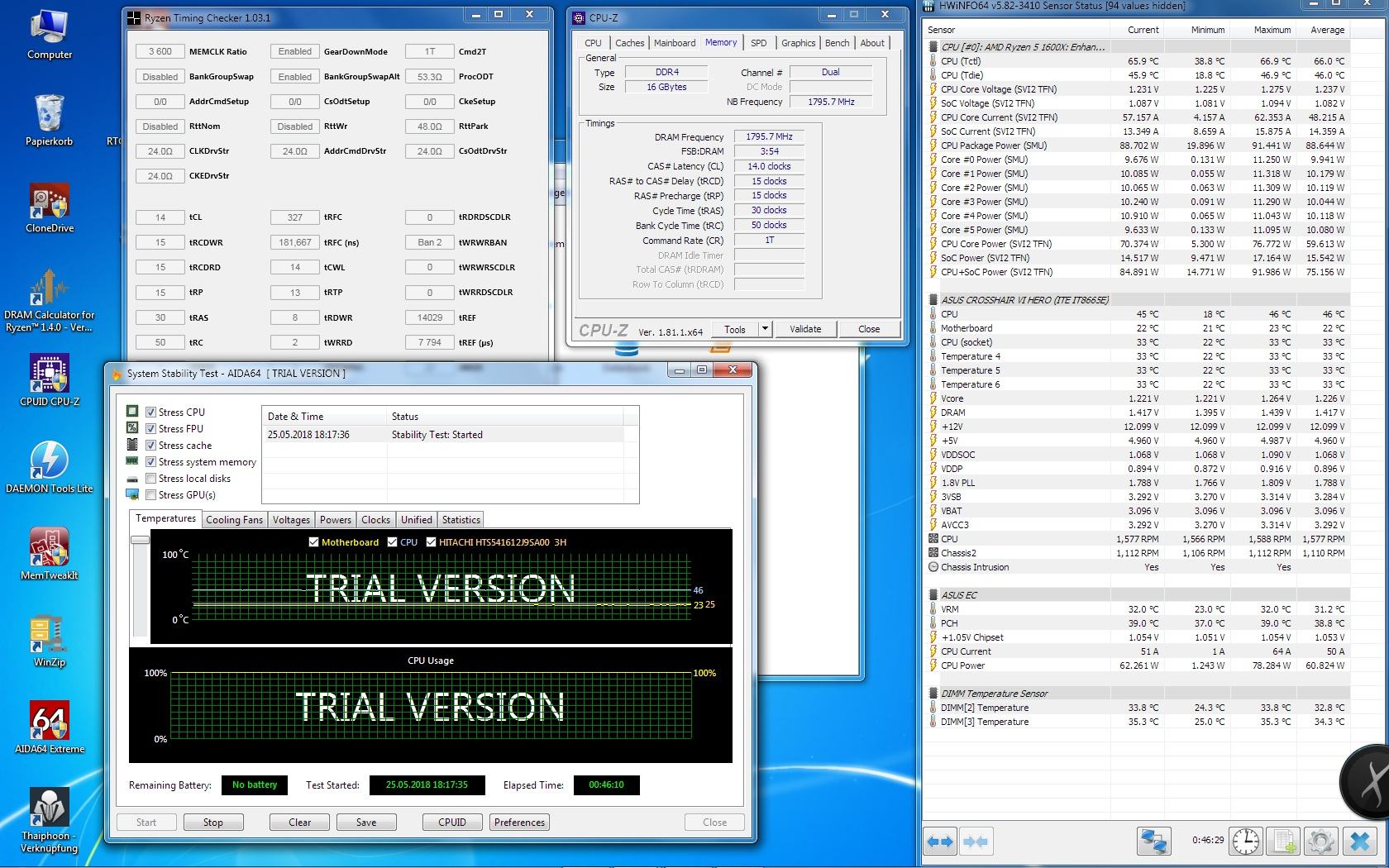The height and width of the screenshot is (868, 1389).
Task: Open the Unified tab in AIDA64
Action: click(x=417, y=520)
